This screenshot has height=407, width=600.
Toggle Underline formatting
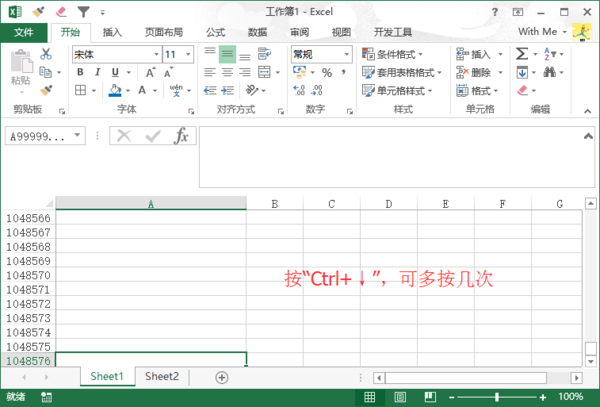tap(115, 72)
